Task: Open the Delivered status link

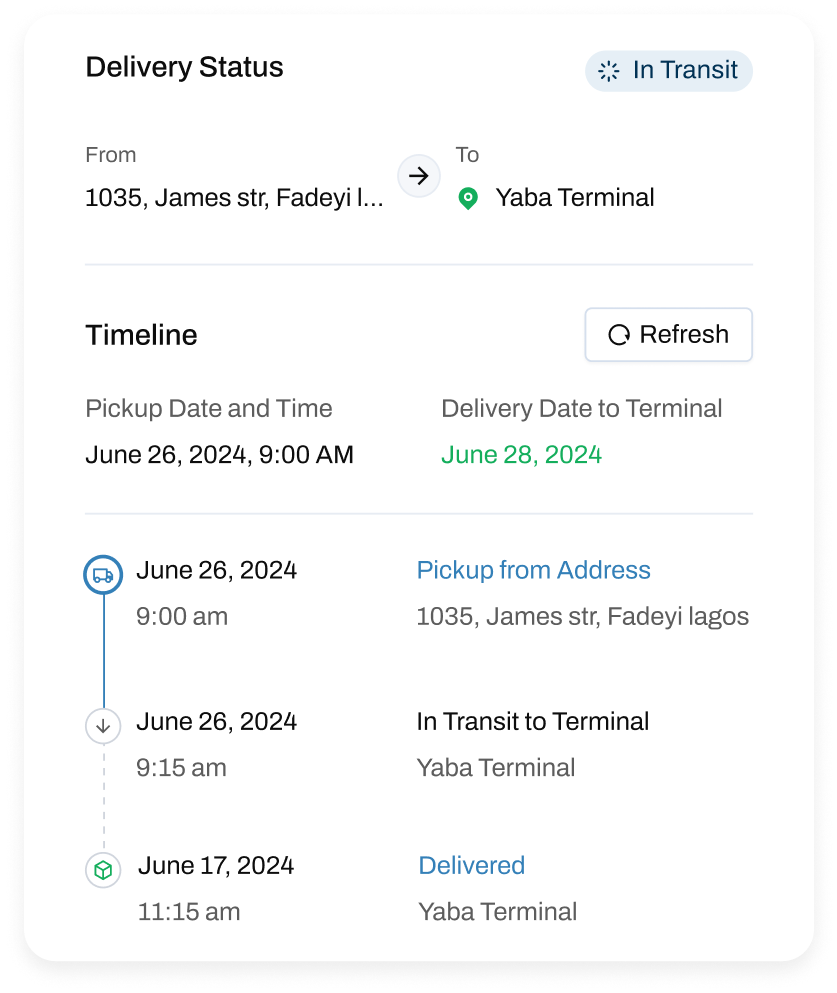Action: point(471,865)
